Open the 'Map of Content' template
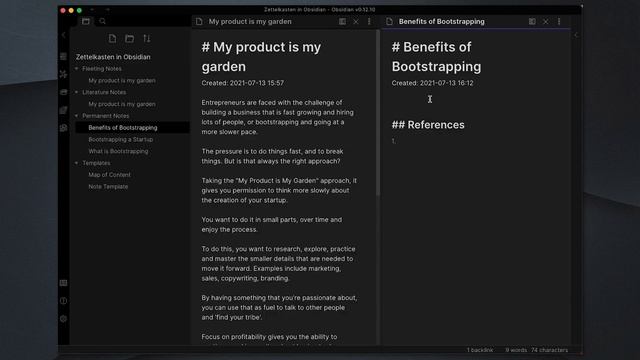The width and height of the screenshot is (640, 360). [109, 175]
